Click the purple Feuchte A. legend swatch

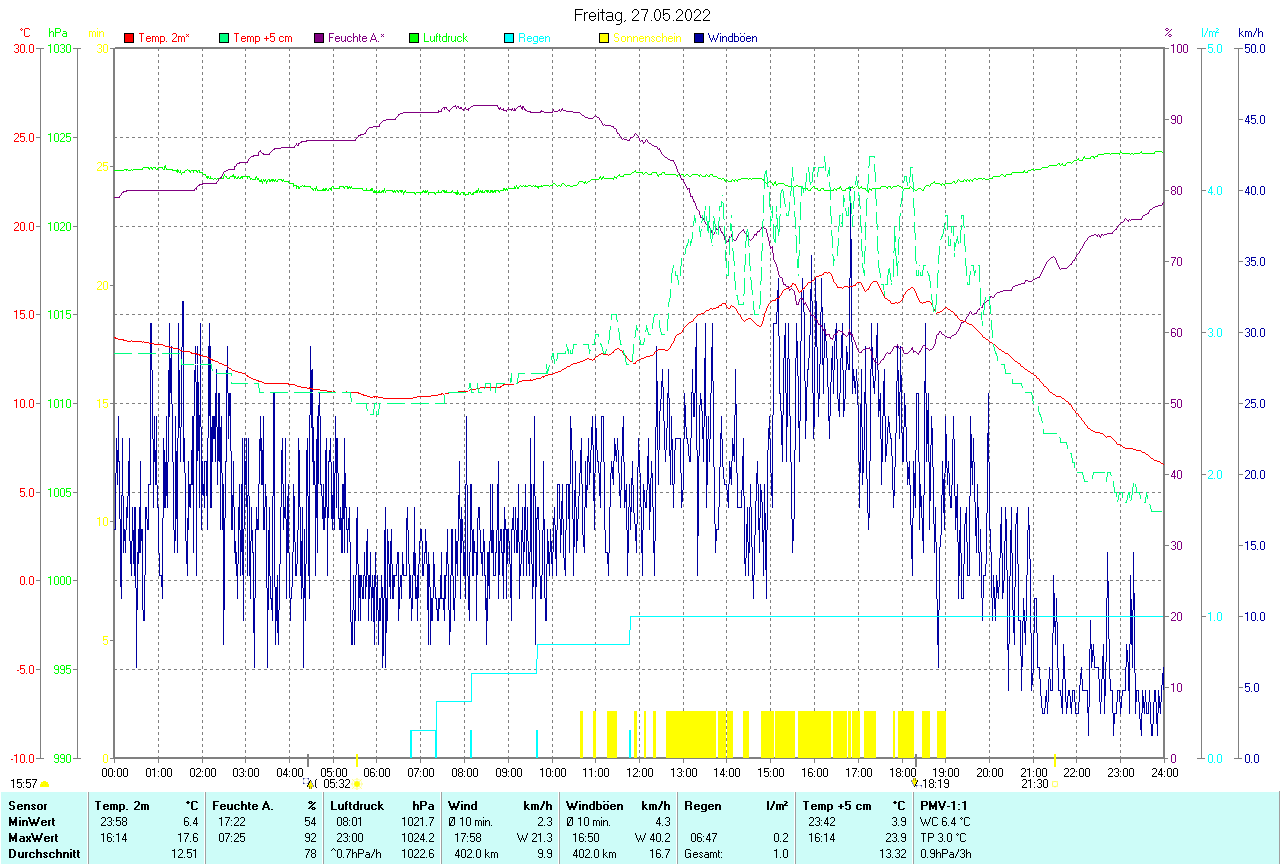[319, 38]
